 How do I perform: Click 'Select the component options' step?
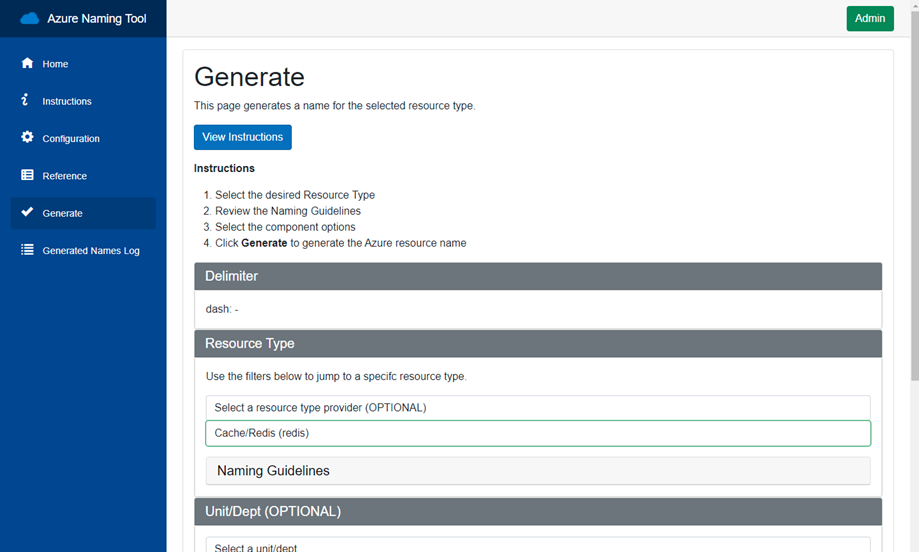click(x=285, y=227)
